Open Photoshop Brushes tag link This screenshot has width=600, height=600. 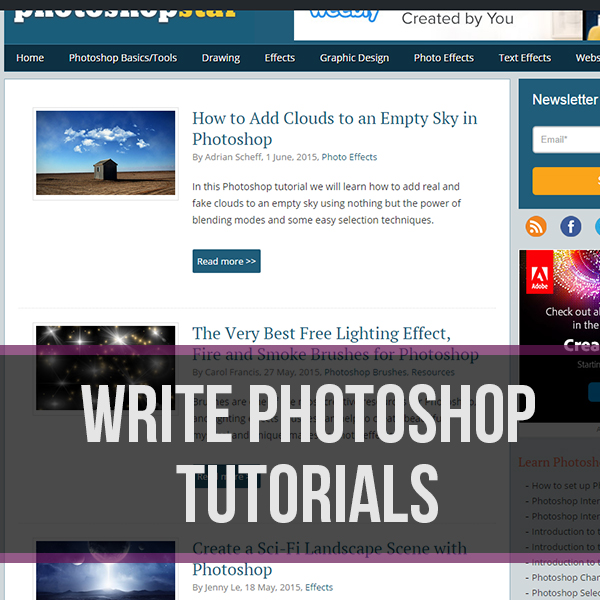(x=365, y=372)
